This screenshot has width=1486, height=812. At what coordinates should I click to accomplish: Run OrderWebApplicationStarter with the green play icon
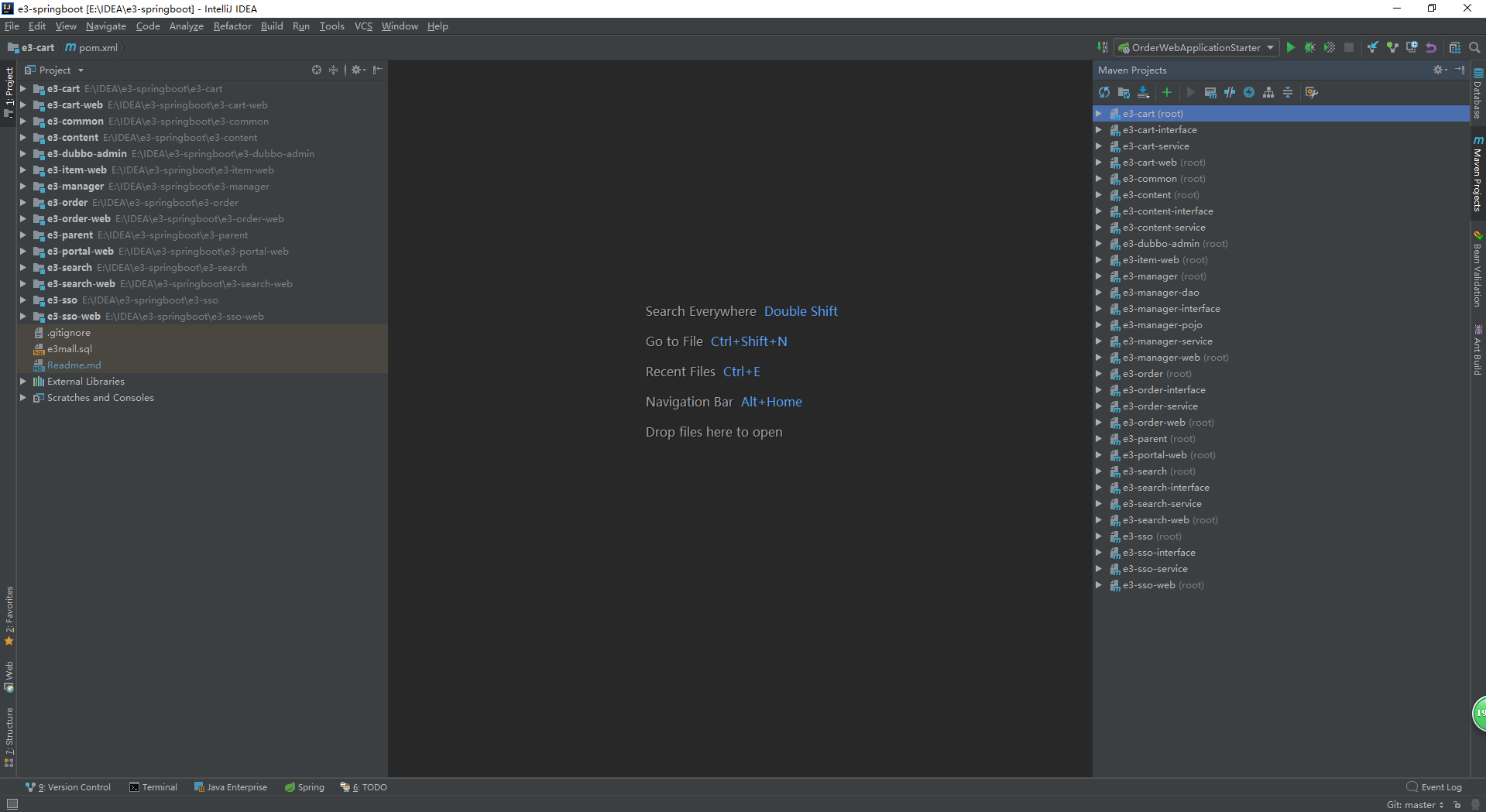tap(1290, 47)
